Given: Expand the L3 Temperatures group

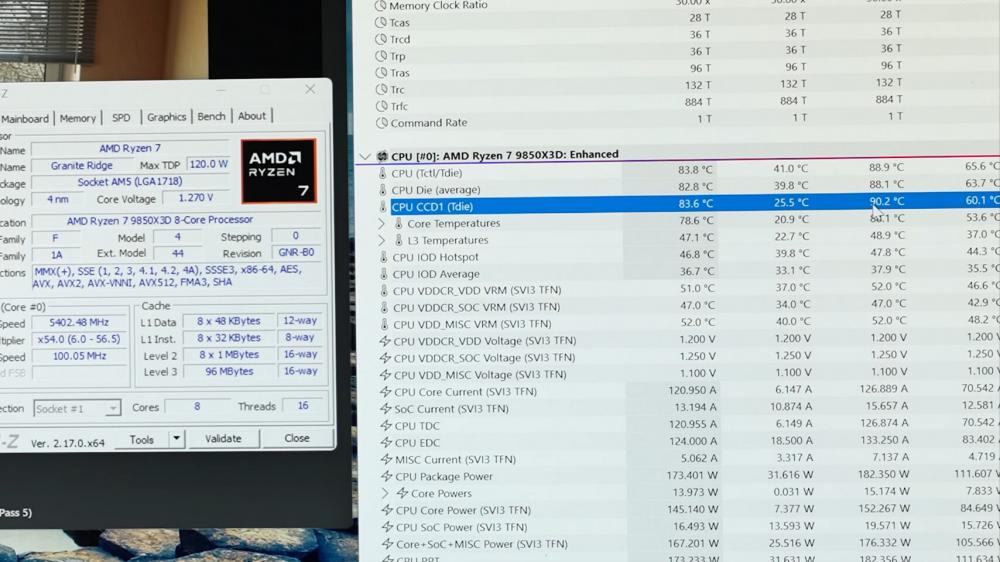Looking at the screenshot, I should [381, 240].
